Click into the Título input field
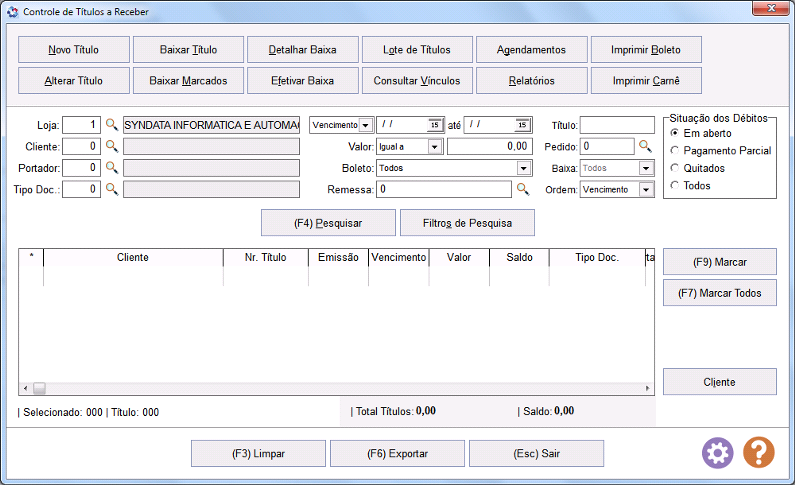 point(617,125)
